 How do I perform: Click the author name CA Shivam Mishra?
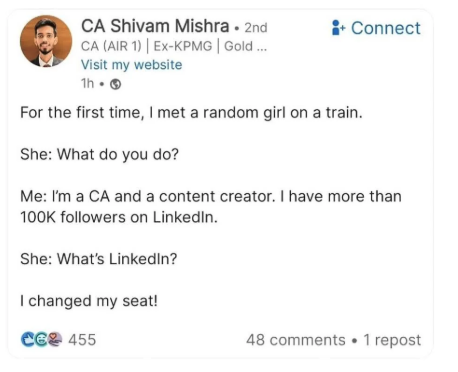[155, 26]
